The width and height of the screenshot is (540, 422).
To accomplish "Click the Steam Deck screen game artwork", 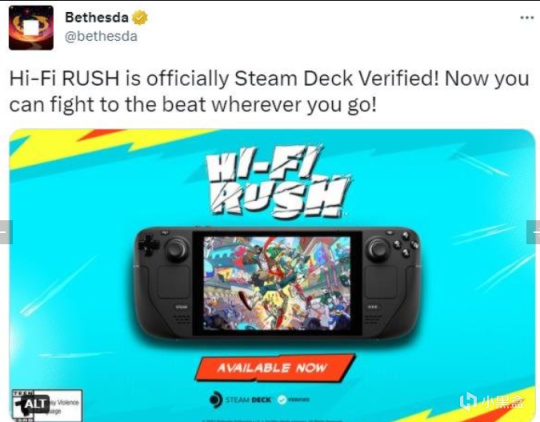I will [x=277, y=283].
